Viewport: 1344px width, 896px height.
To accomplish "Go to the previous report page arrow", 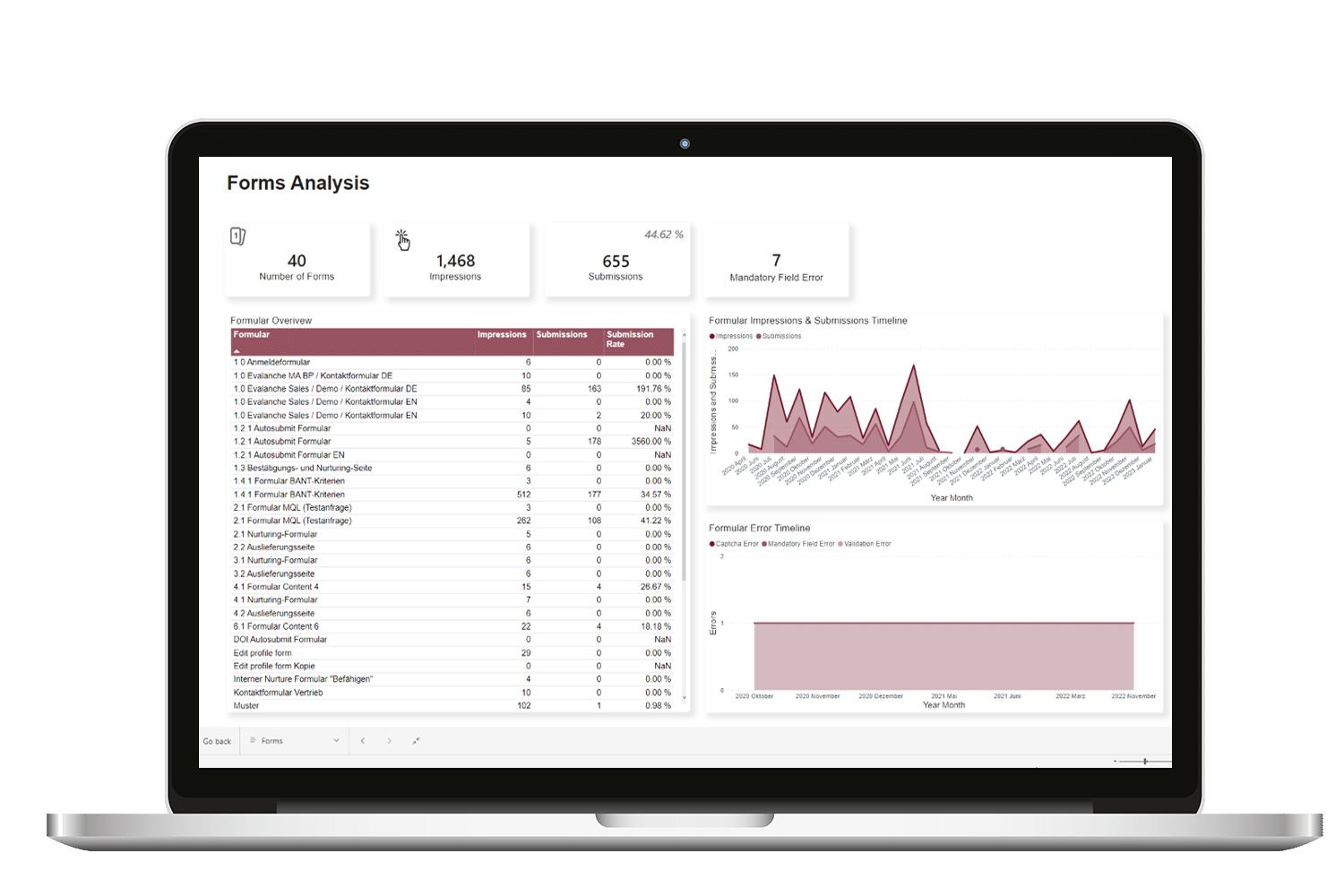I will (x=363, y=741).
